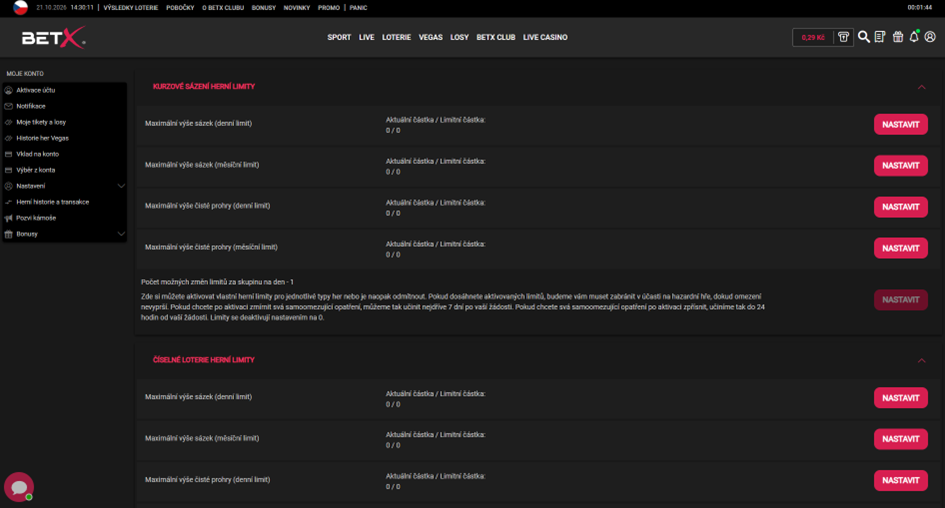945x508 pixels.
Task: Set Kurzové sázení daily max bet limit
Action: pyautogui.click(x=900, y=125)
